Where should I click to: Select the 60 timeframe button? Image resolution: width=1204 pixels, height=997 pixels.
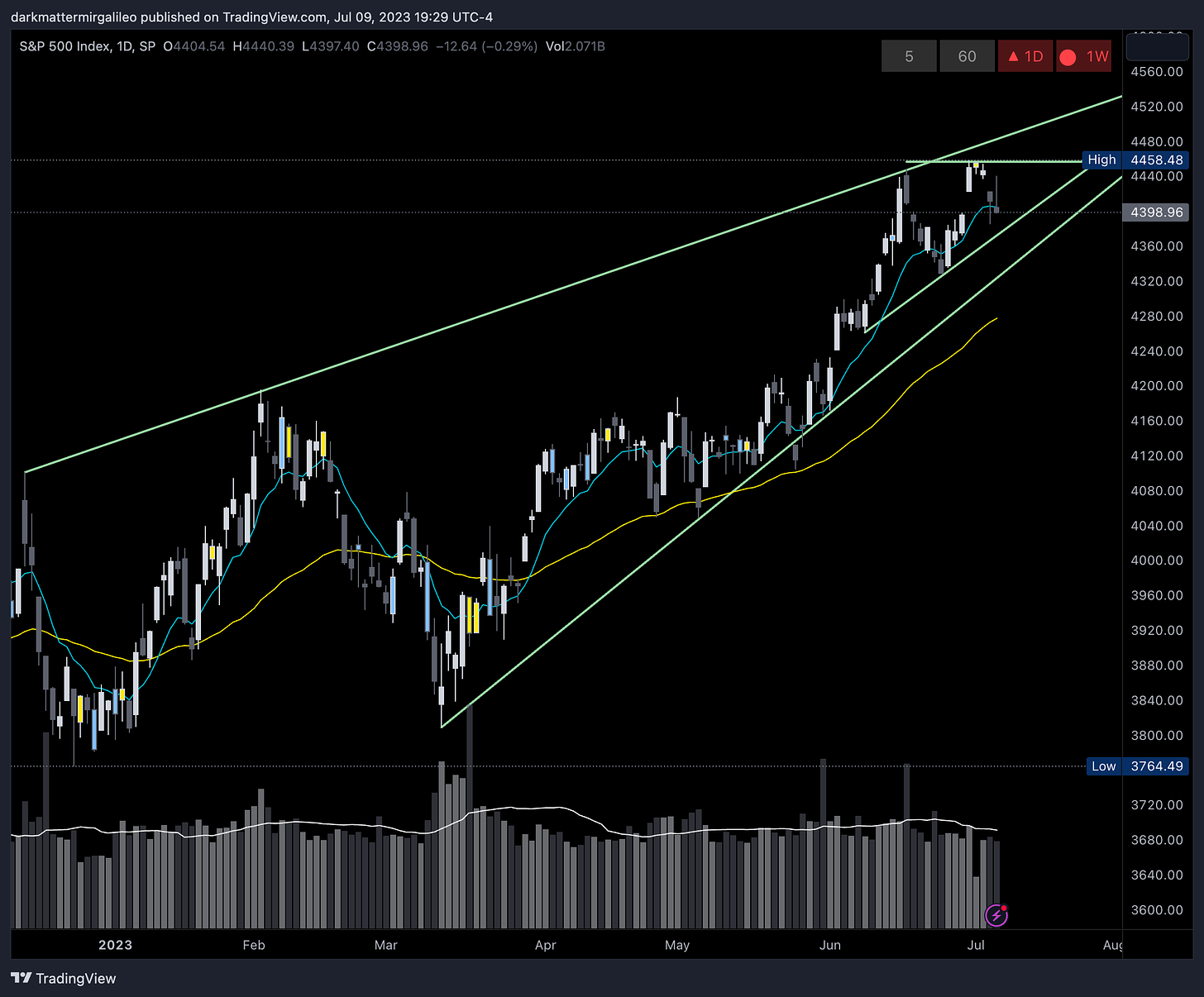coord(967,56)
